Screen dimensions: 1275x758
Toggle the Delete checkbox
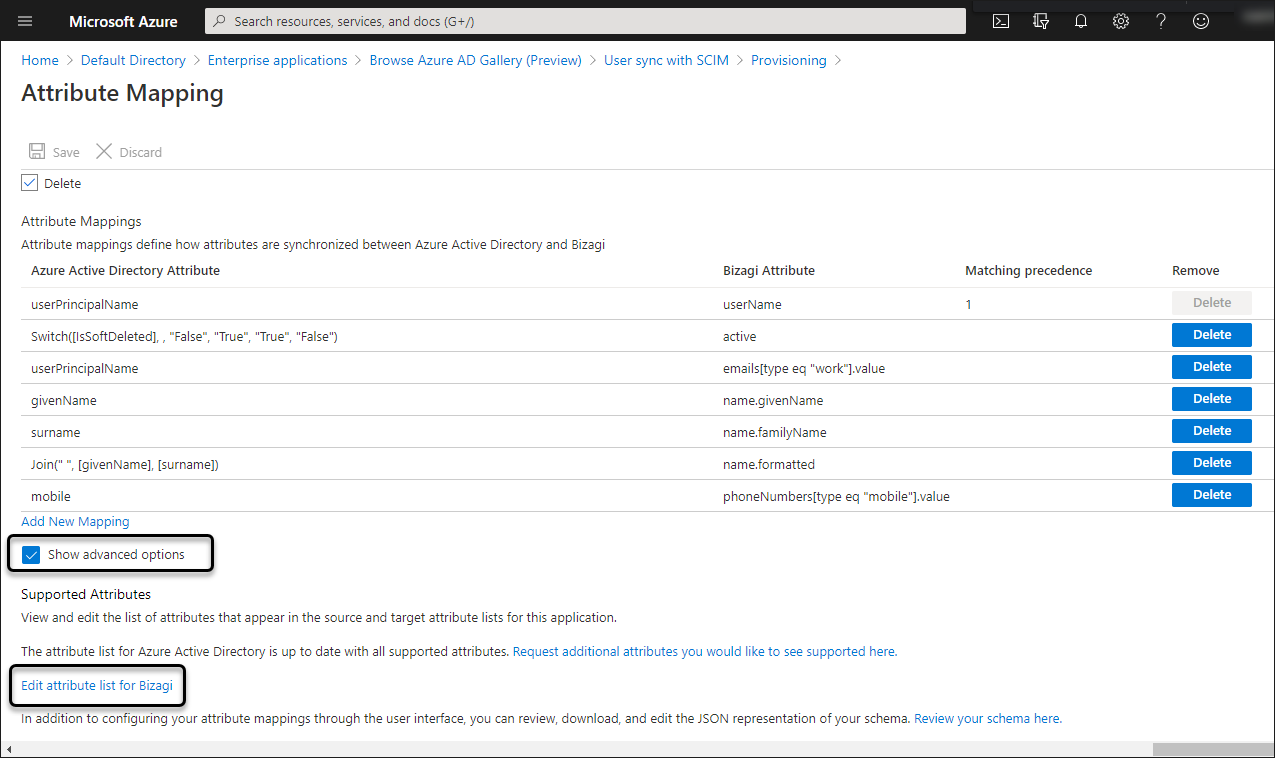[x=30, y=183]
